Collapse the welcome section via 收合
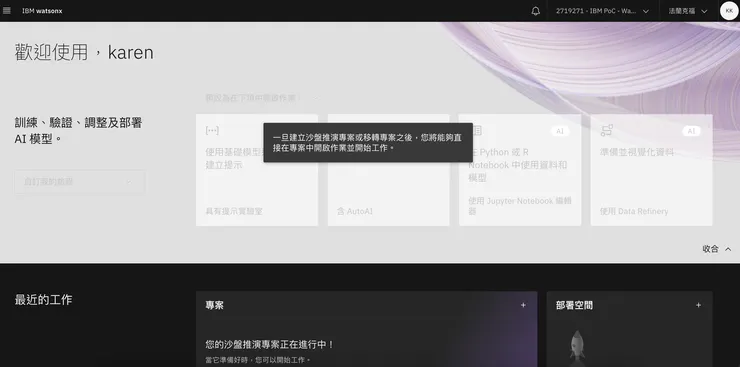 [x=710, y=249]
